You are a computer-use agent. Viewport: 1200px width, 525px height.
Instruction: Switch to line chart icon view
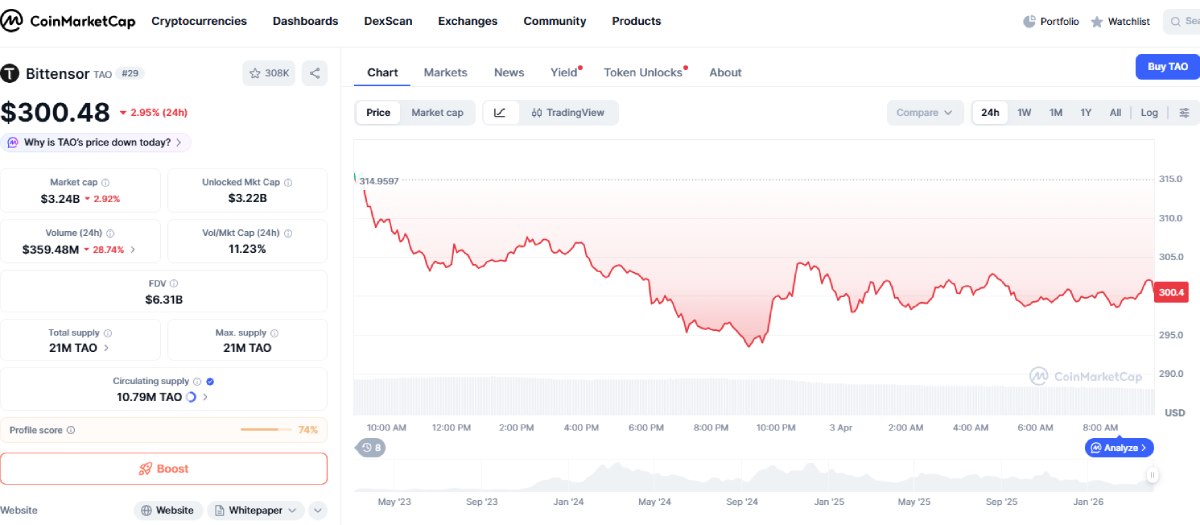(500, 113)
